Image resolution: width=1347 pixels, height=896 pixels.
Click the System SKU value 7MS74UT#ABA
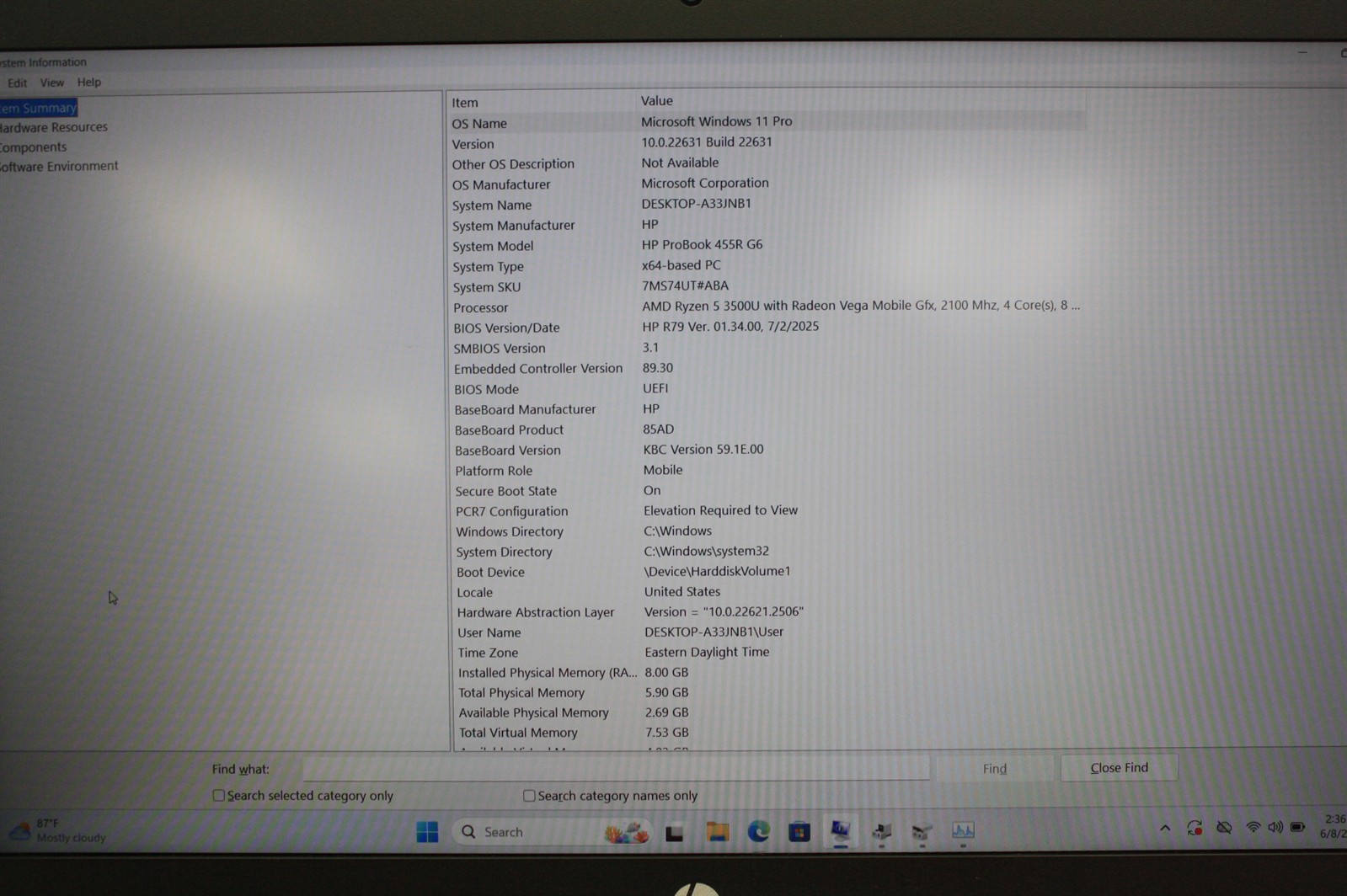point(685,285)
